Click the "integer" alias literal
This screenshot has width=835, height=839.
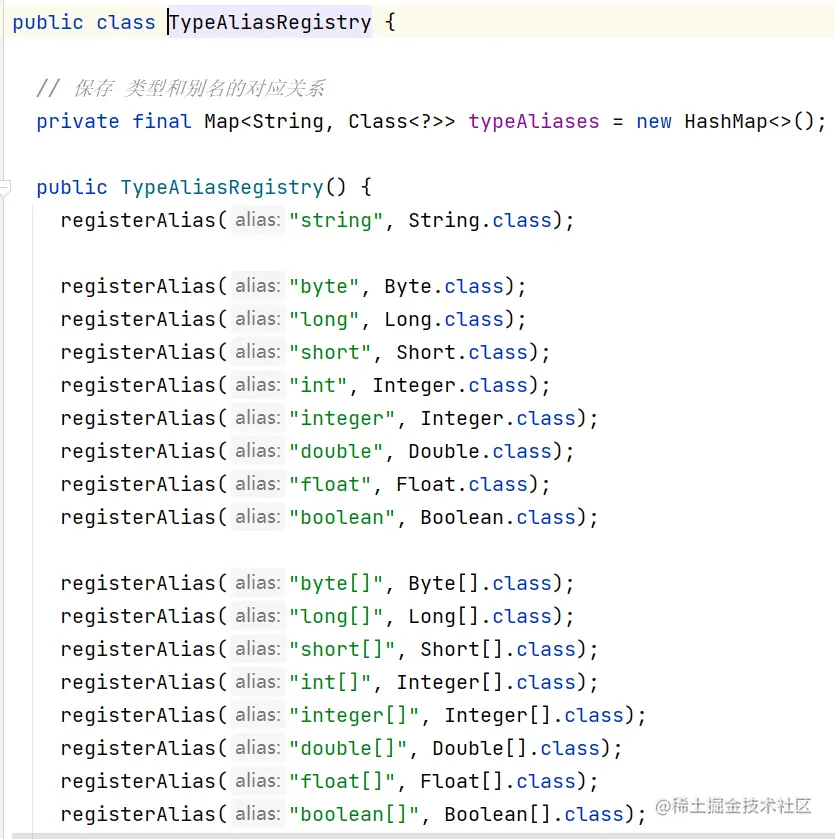(342, 418)
